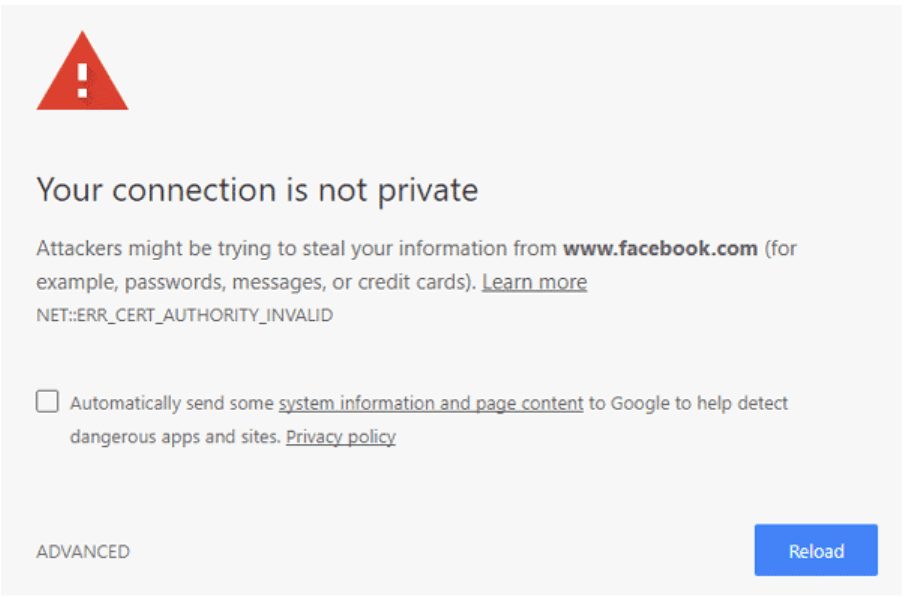The width and height of the screenshot is (904, 598).
Task: Click the word 'connection' in the heading
Action: coord(194,190)
